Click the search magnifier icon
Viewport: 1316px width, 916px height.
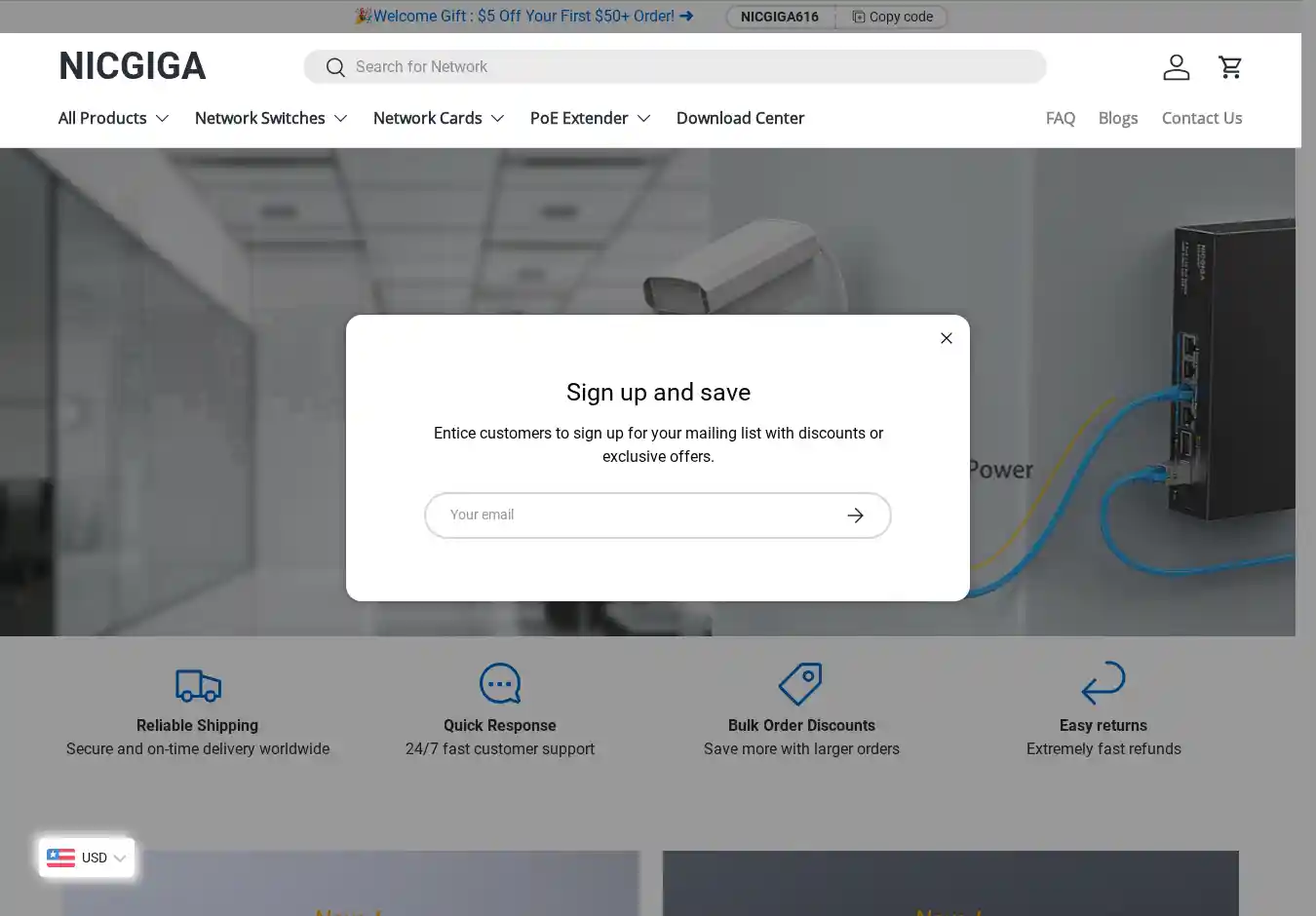pos(335,67)
